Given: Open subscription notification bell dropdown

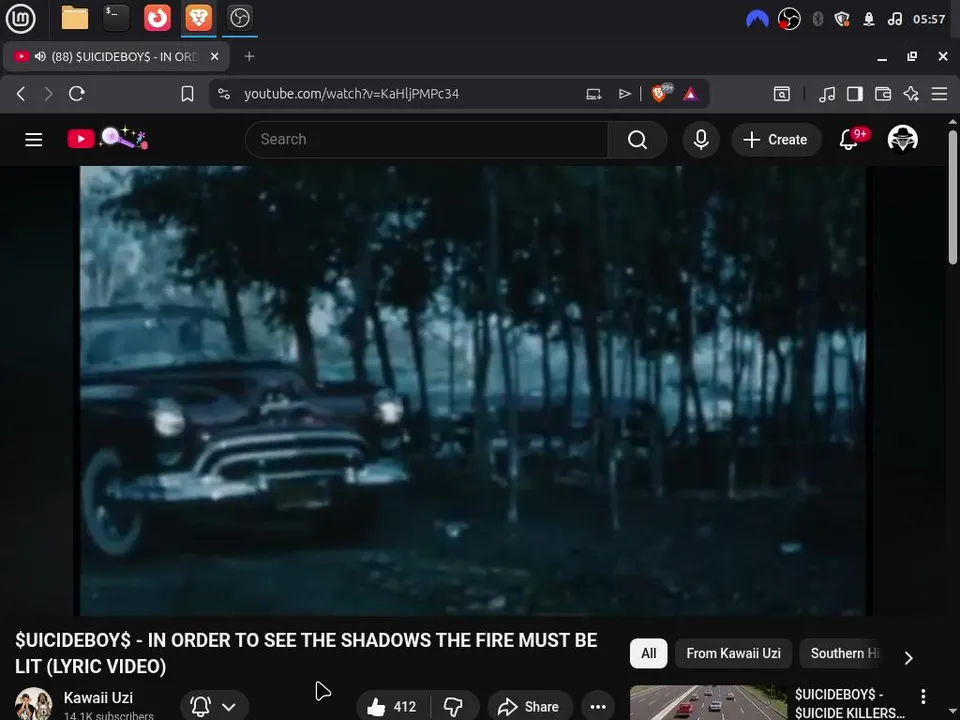Looking at the screenshot, I should coord(214,707).
